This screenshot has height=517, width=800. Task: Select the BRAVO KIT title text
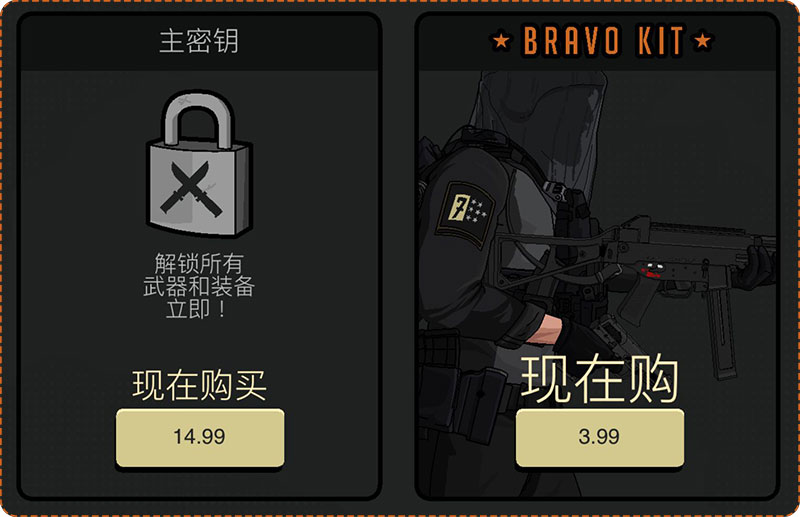coord(603,41)
